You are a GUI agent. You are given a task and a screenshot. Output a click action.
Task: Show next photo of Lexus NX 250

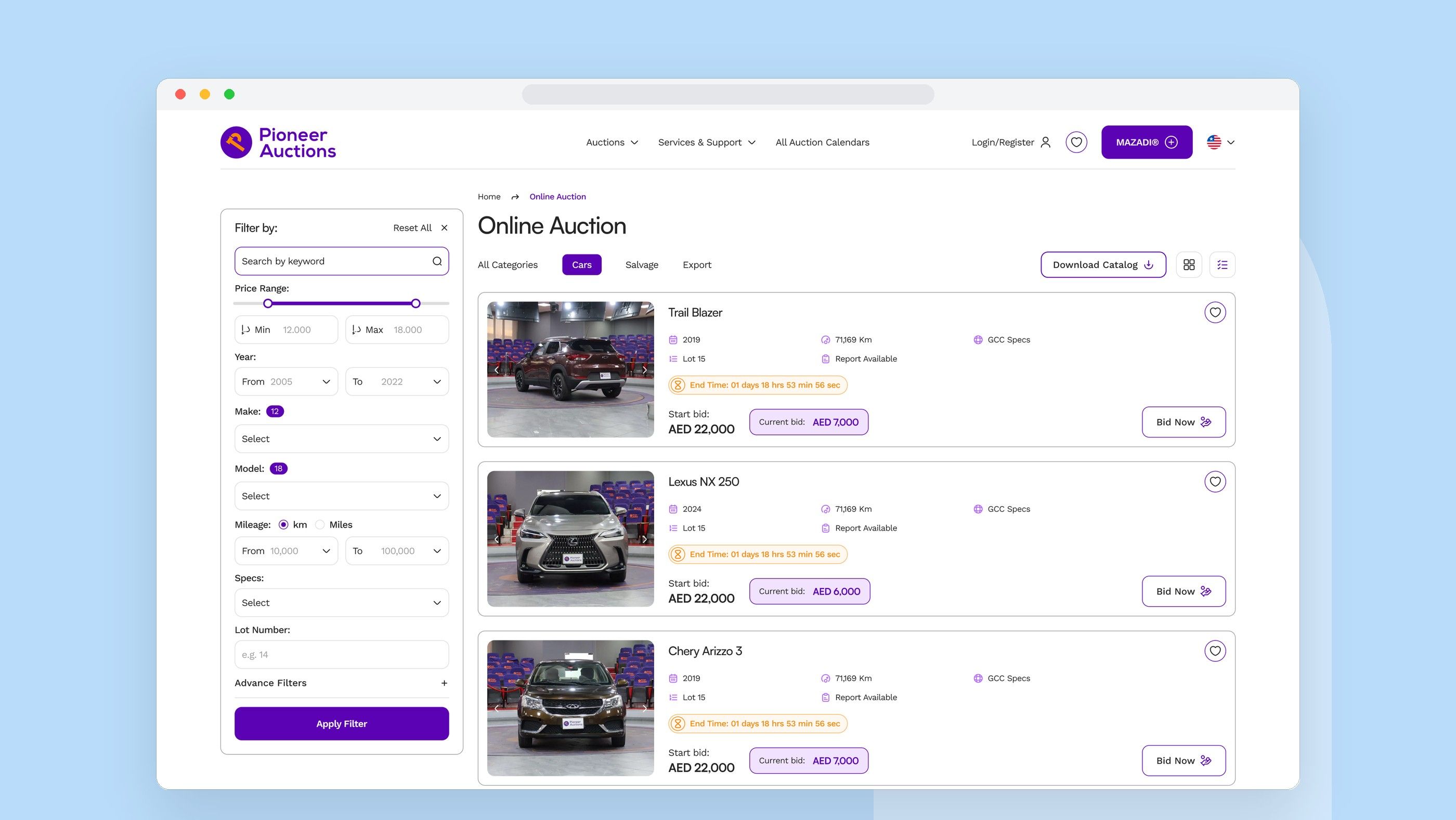point(644,539)
